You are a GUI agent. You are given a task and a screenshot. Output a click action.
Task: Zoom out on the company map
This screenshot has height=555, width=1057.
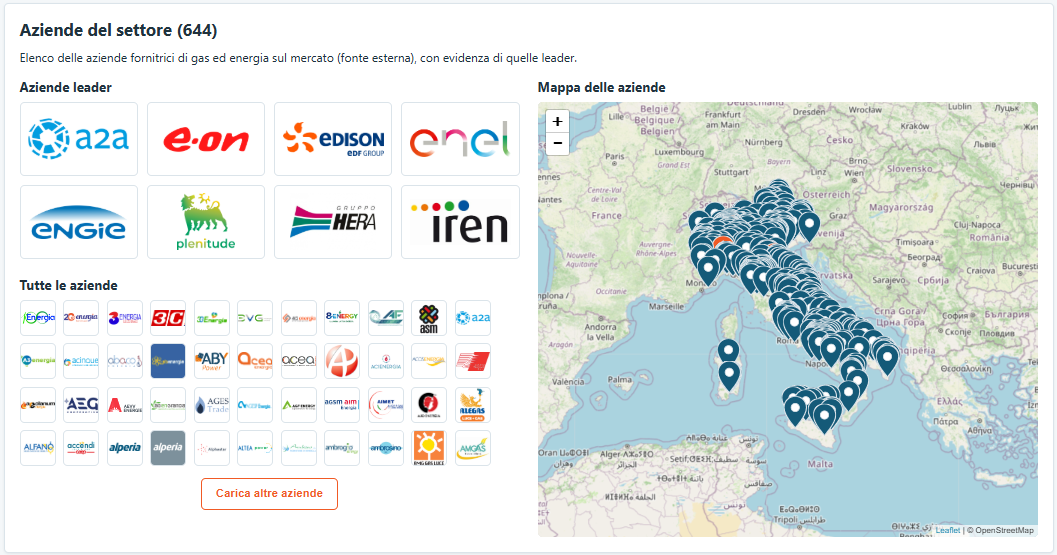point(557,144)
